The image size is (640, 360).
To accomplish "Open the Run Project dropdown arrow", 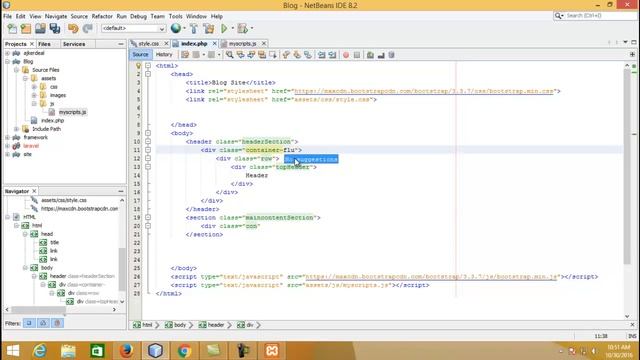I will click(233, 28).
